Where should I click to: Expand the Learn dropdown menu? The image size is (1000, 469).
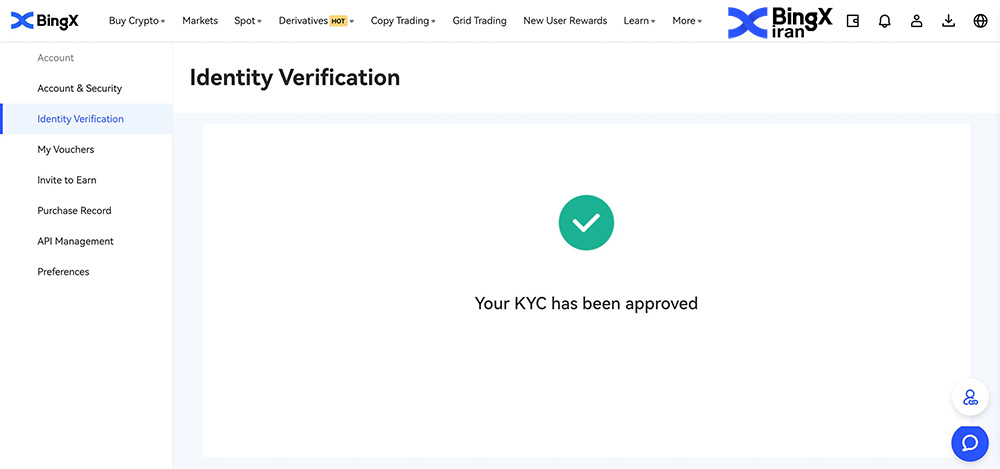click(x=639, y=21)
